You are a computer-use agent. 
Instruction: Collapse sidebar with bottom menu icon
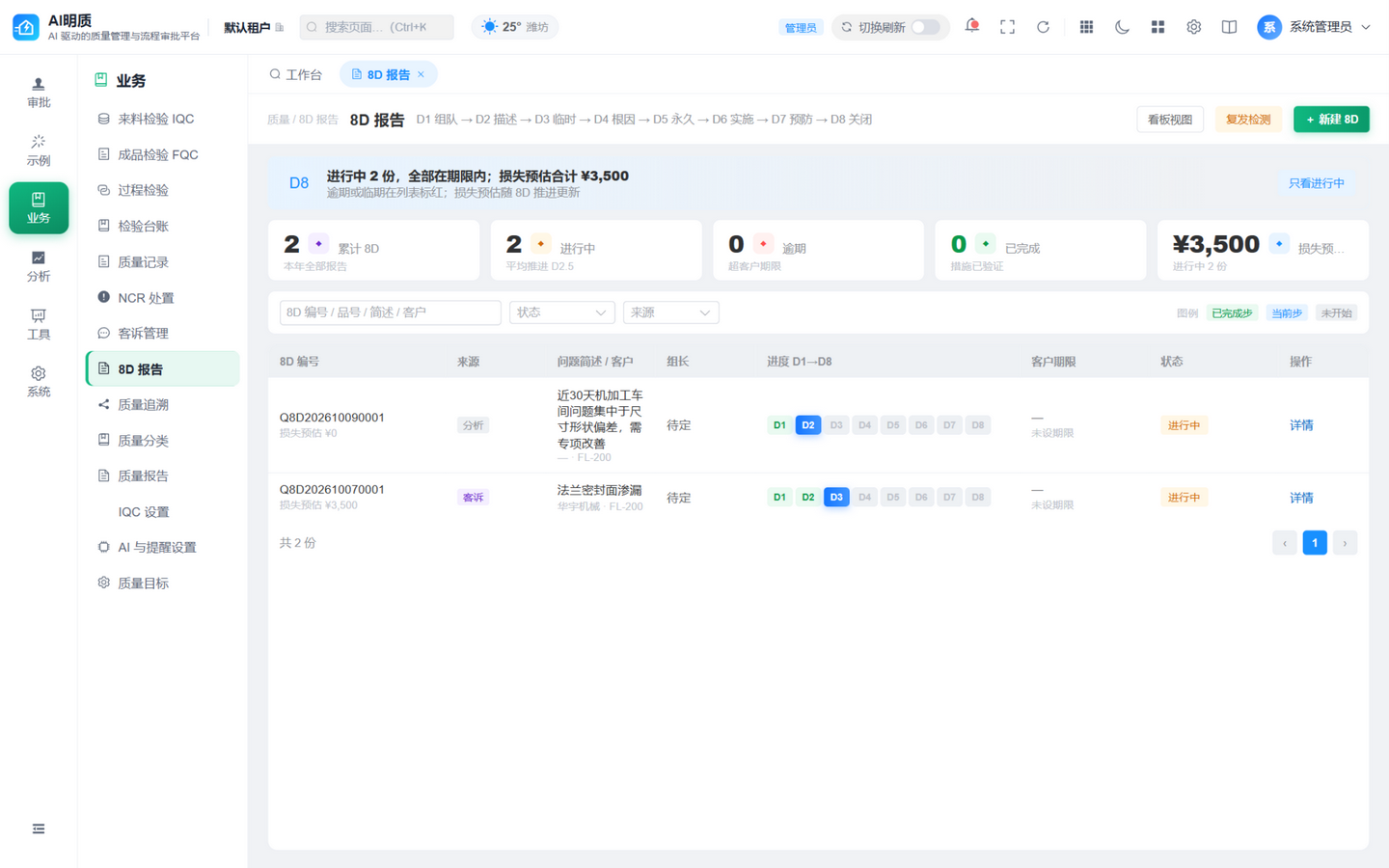point(39,828)
